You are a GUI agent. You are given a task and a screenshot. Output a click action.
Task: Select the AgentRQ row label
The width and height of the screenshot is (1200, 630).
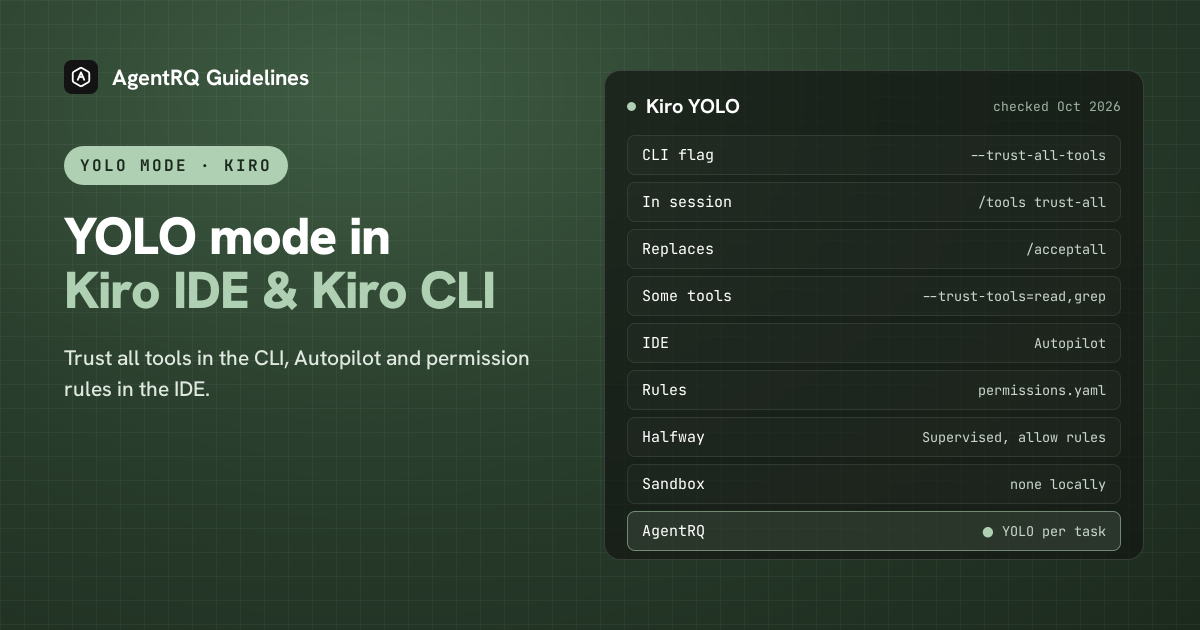673,531
